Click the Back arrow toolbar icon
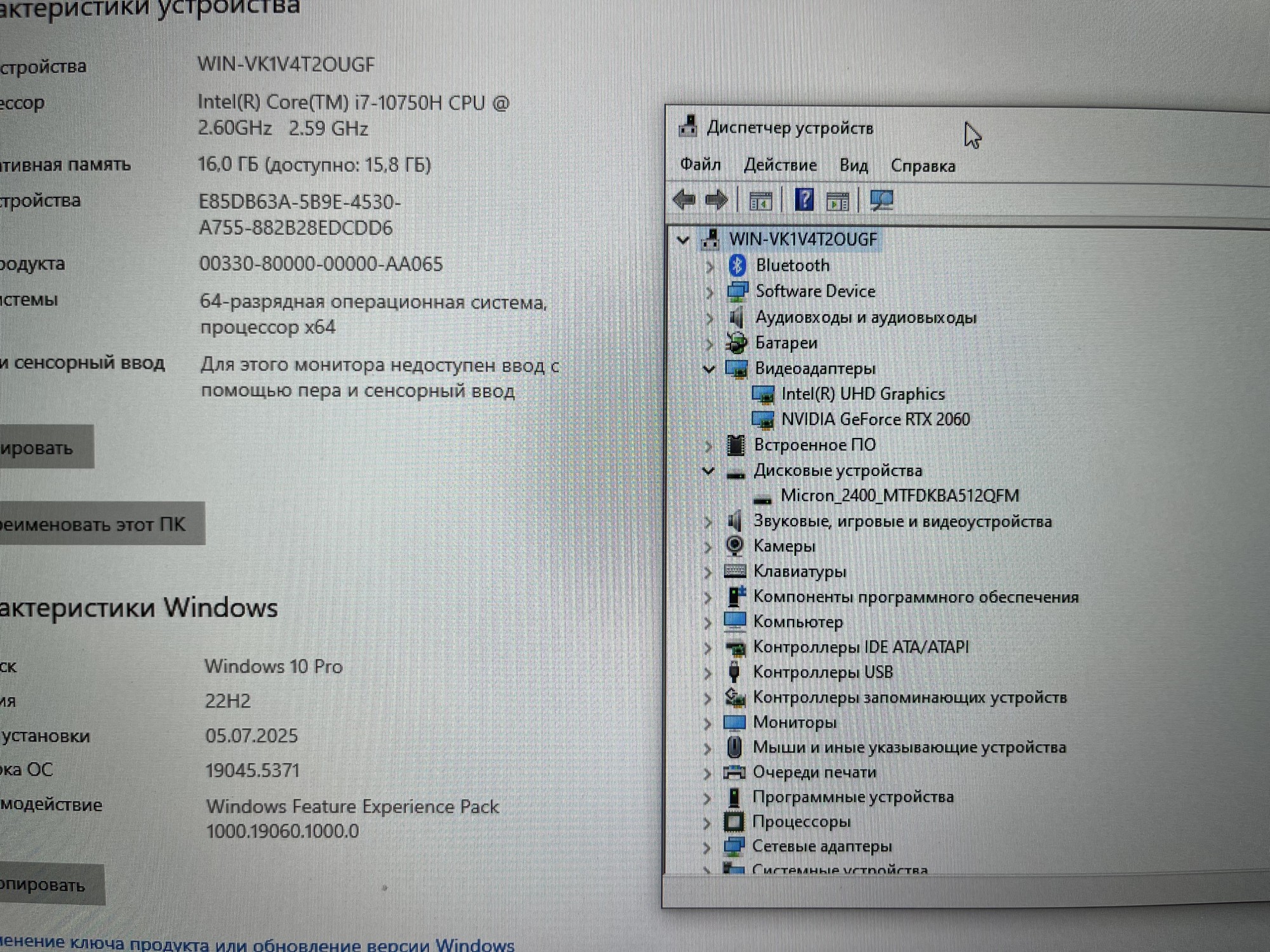The image size is (1270, 952). tap(684, 200)
